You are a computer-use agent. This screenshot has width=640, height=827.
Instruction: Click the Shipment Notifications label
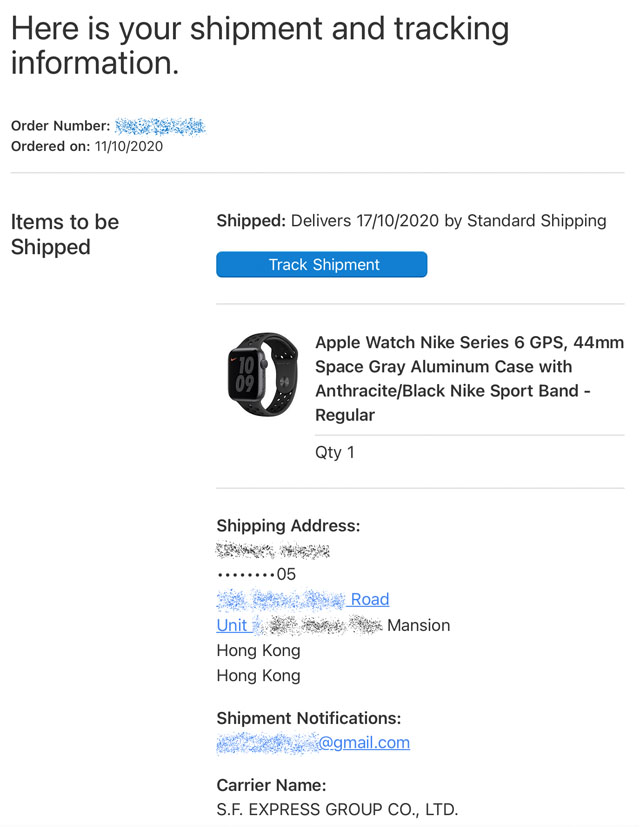tap(309, 718)
